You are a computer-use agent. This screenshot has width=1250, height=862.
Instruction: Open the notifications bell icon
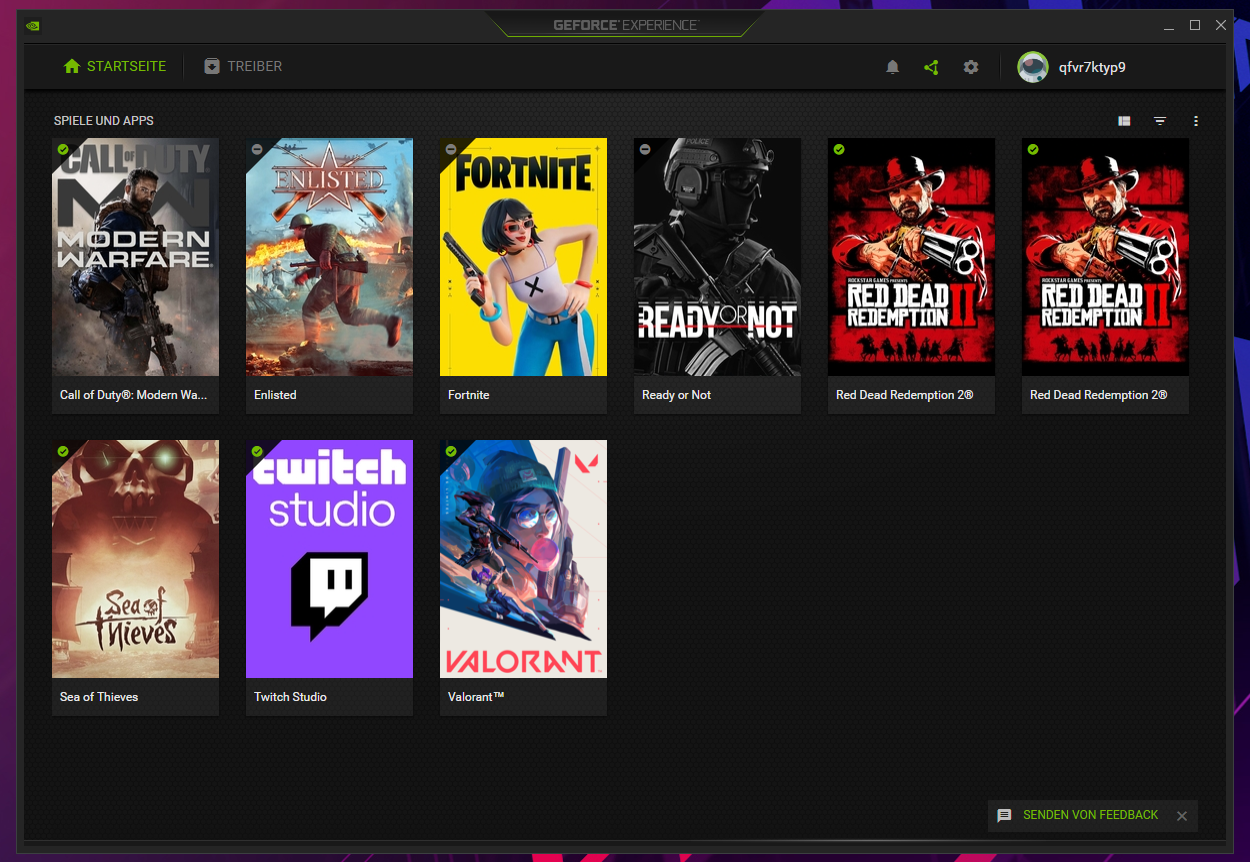[x=893, y=67]
